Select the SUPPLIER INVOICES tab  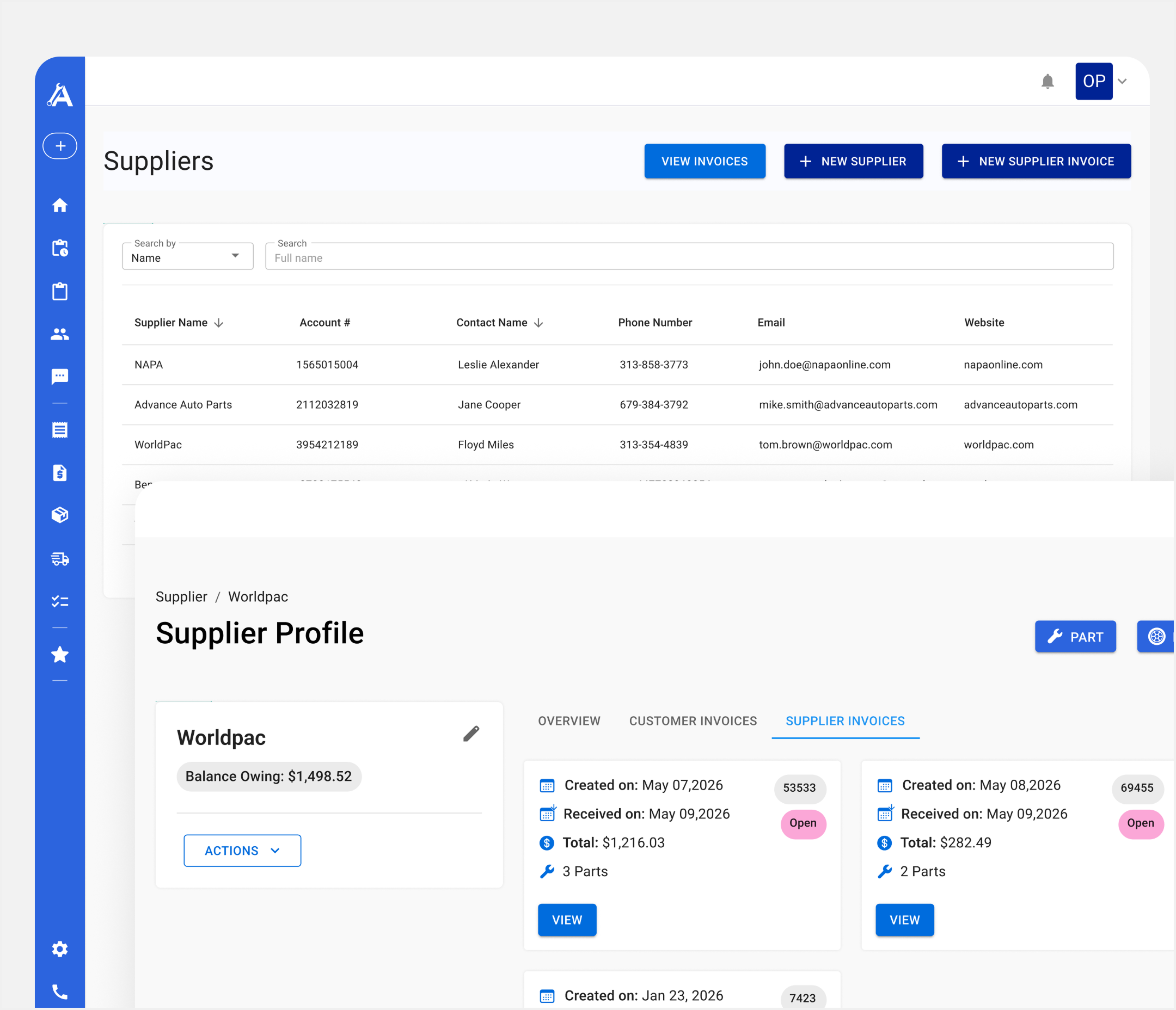point(845,720)
